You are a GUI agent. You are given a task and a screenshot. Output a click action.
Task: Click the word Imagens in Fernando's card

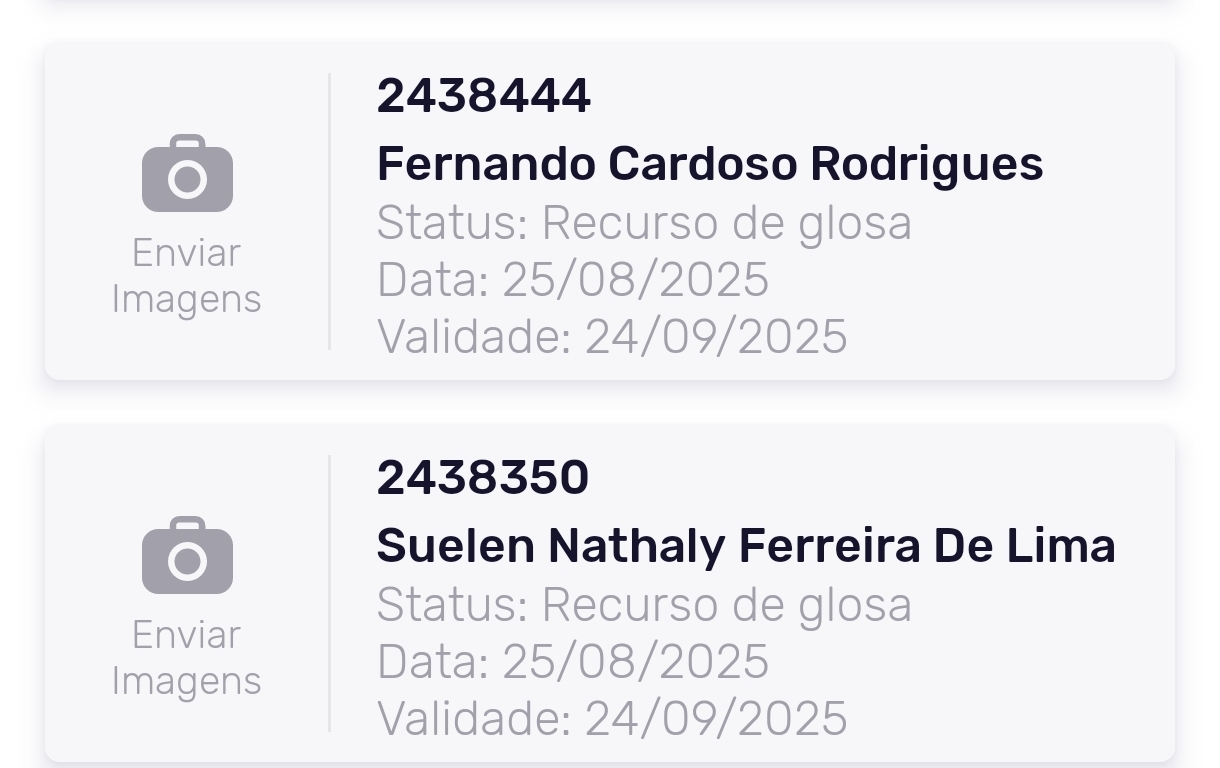[187, 299]
